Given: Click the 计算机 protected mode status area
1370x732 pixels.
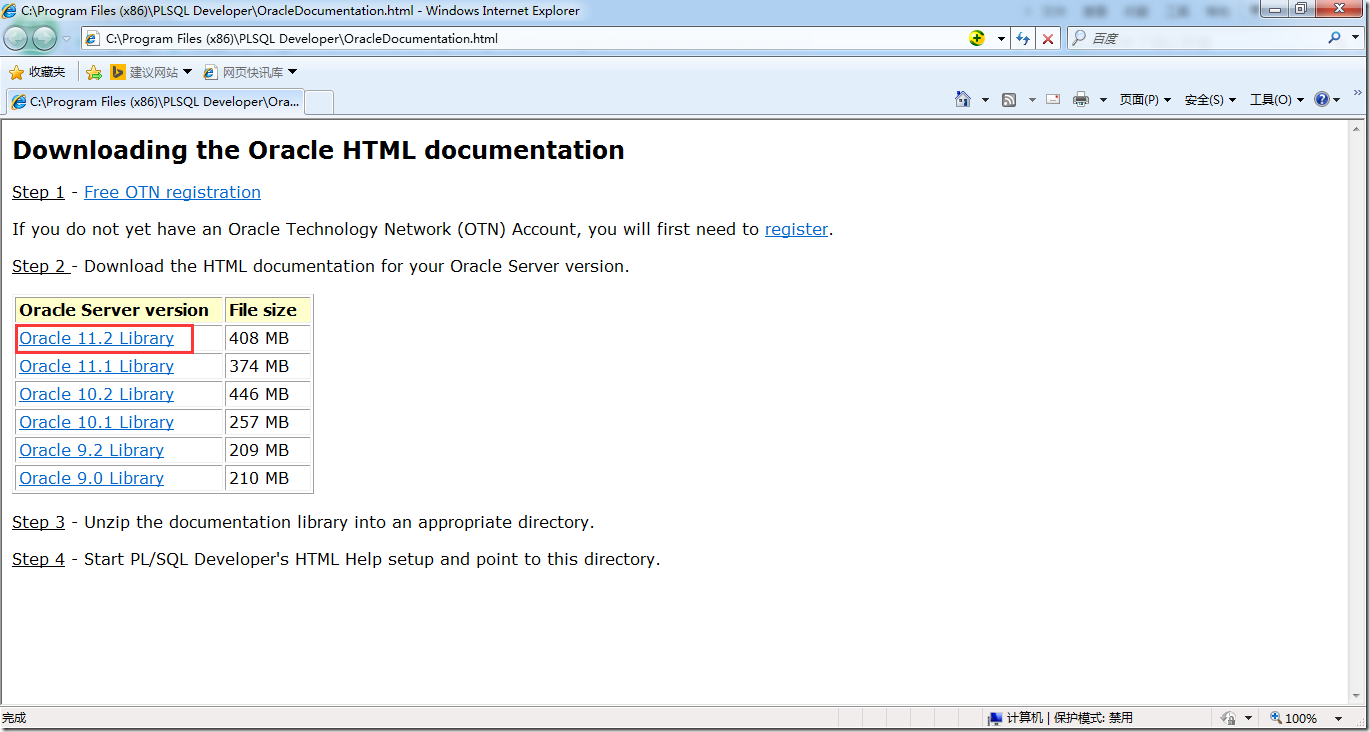Looking at the screenshot, I should click(1060, 718).
